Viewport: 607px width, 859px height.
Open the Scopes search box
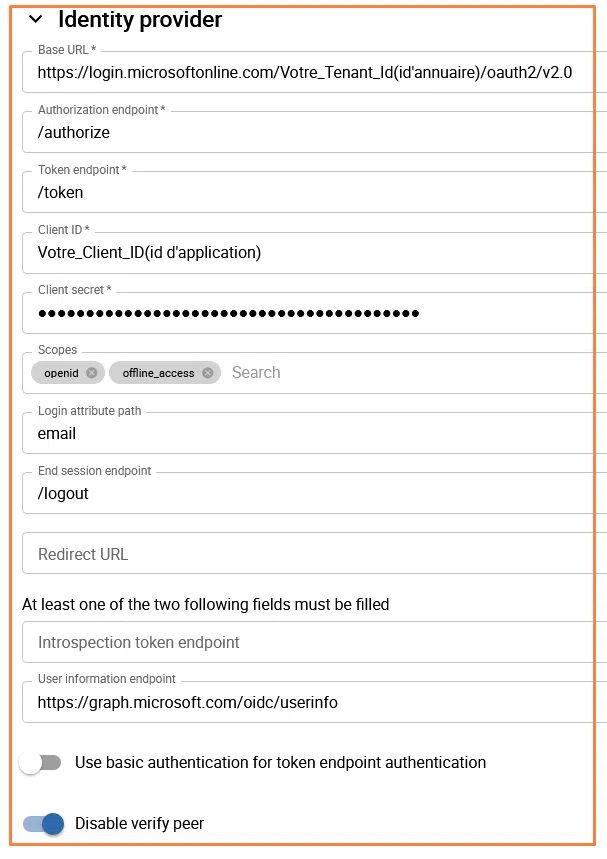tap(400, 373)
